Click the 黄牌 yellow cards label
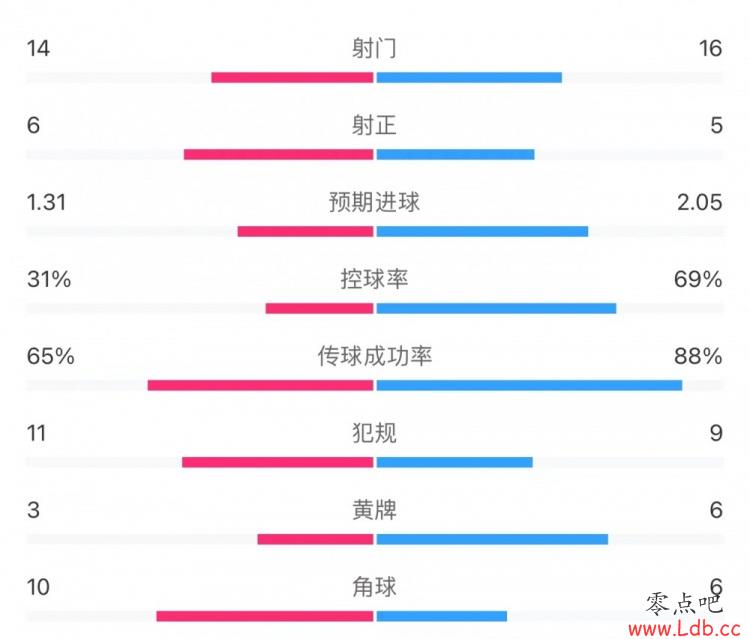The width and height of the screenshot is (750, 639). tap(374, 510)
